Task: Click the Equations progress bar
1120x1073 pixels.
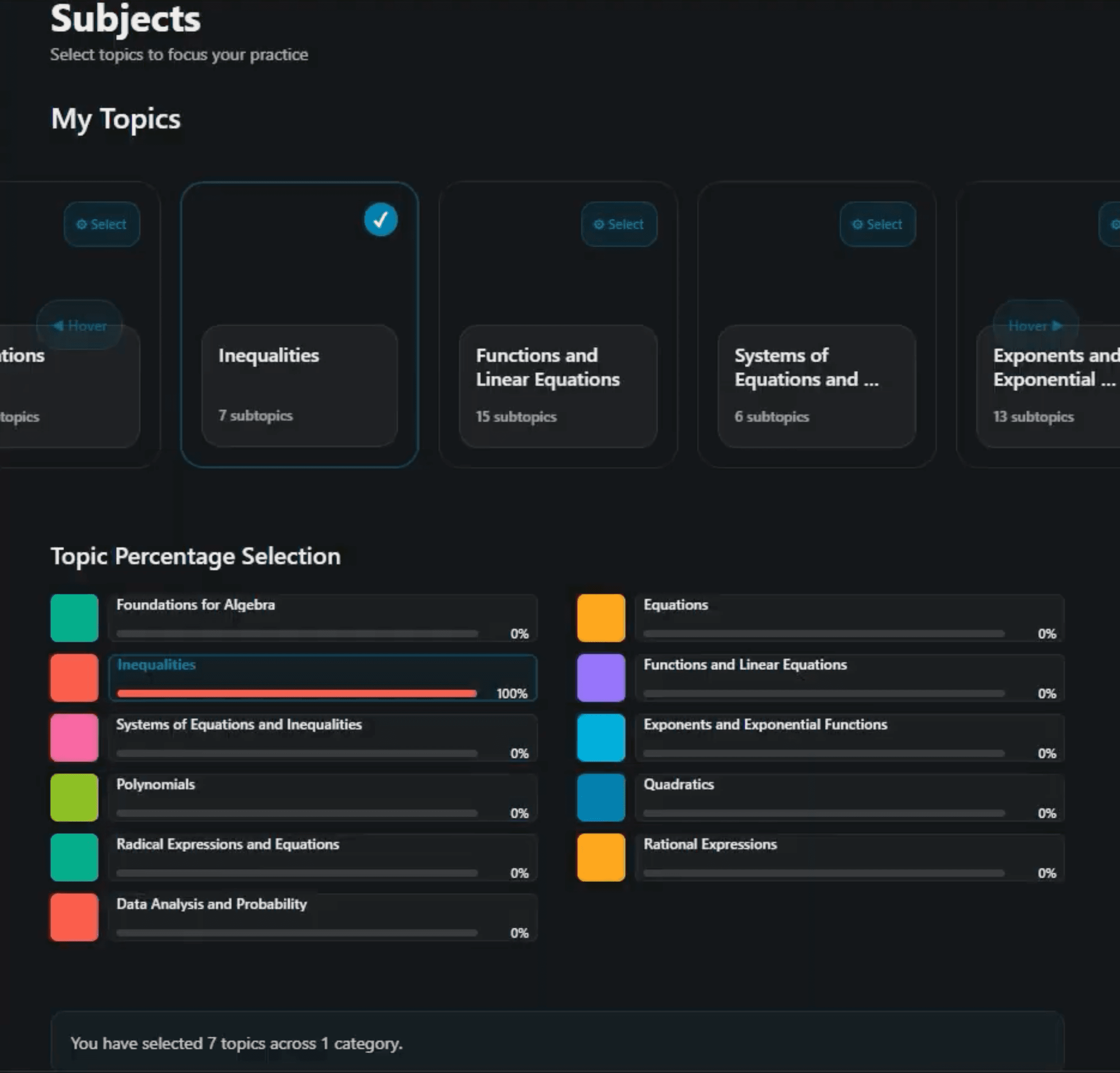Action: [x=823, y=633]
